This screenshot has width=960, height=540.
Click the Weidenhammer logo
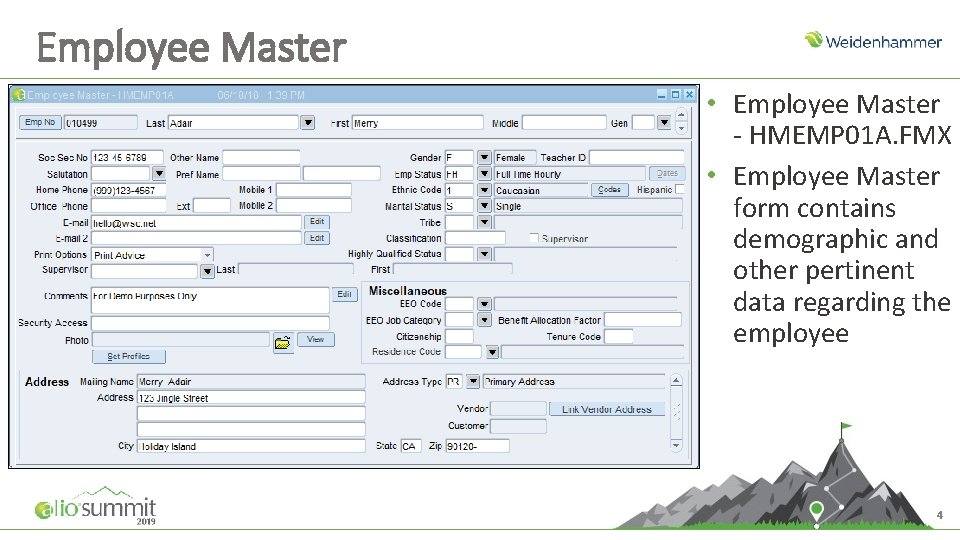point(873,40)
